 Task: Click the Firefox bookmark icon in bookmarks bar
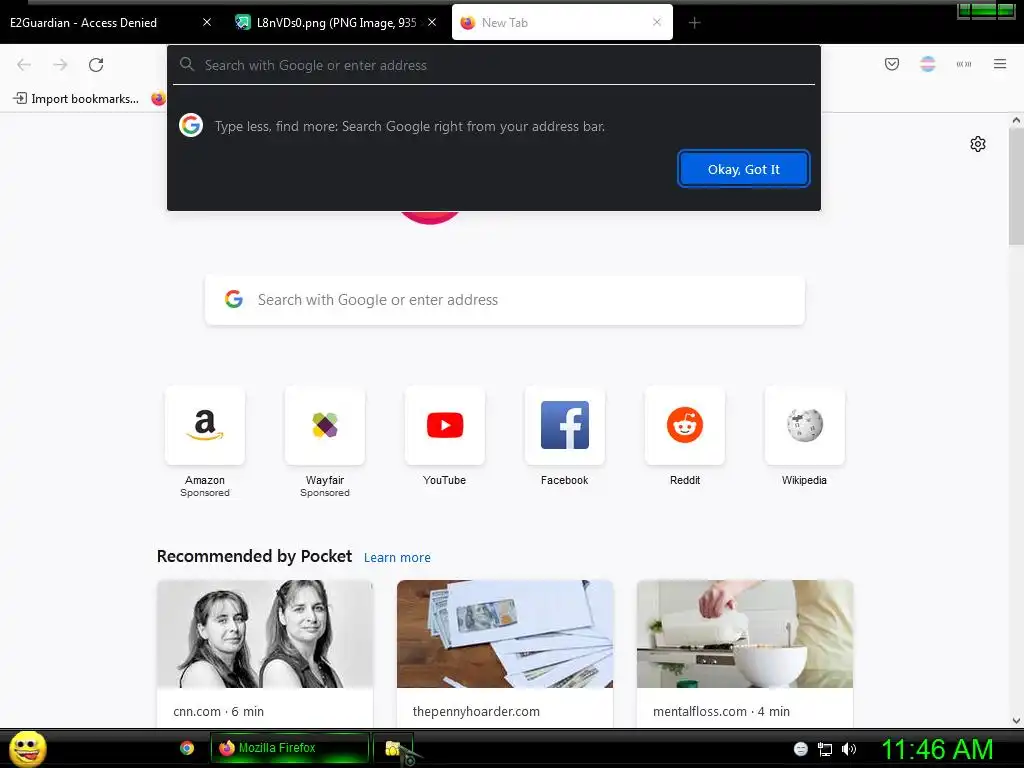point(158,99)
